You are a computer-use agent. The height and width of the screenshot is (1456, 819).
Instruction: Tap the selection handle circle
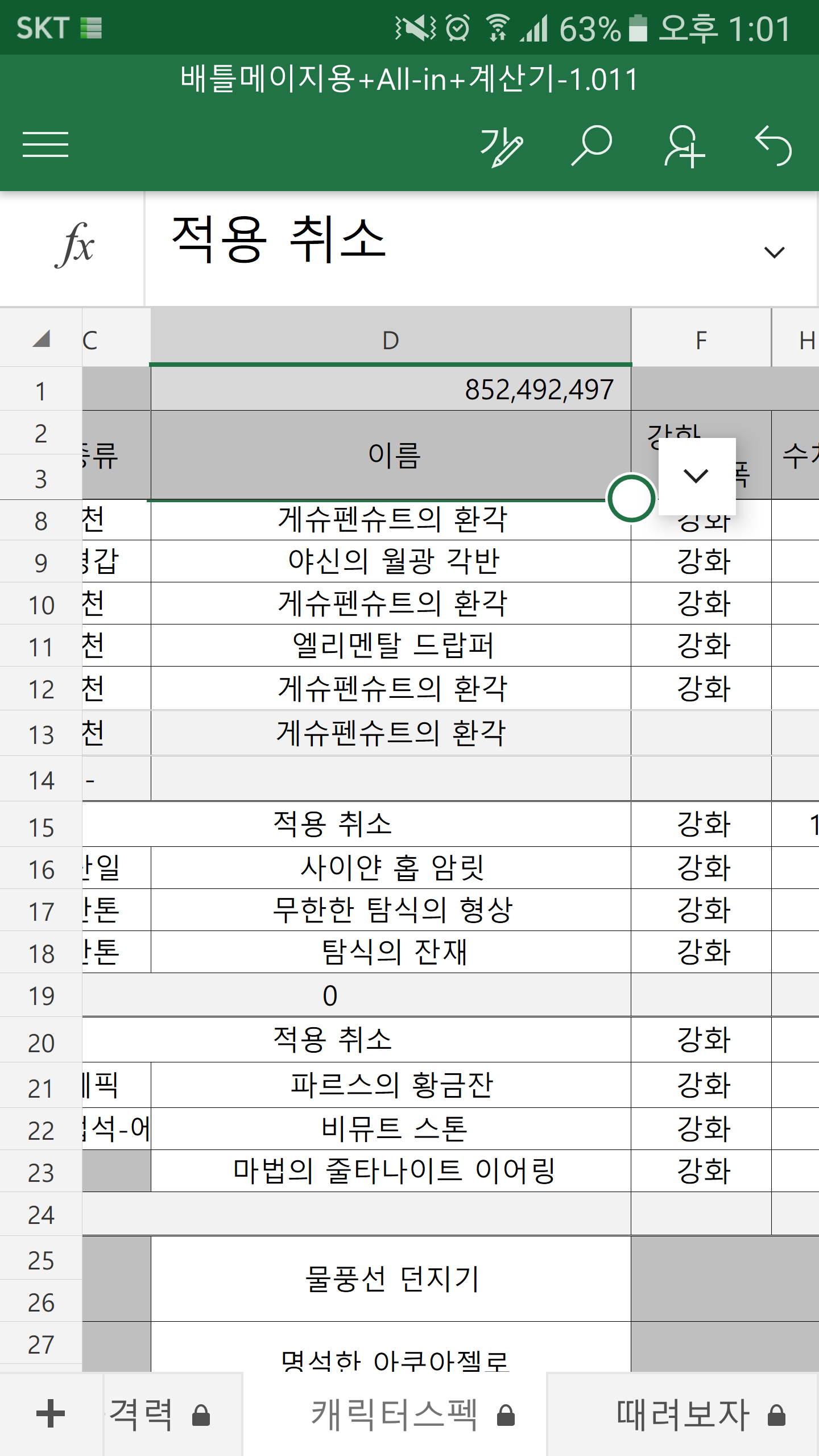[x=631, y=498]
